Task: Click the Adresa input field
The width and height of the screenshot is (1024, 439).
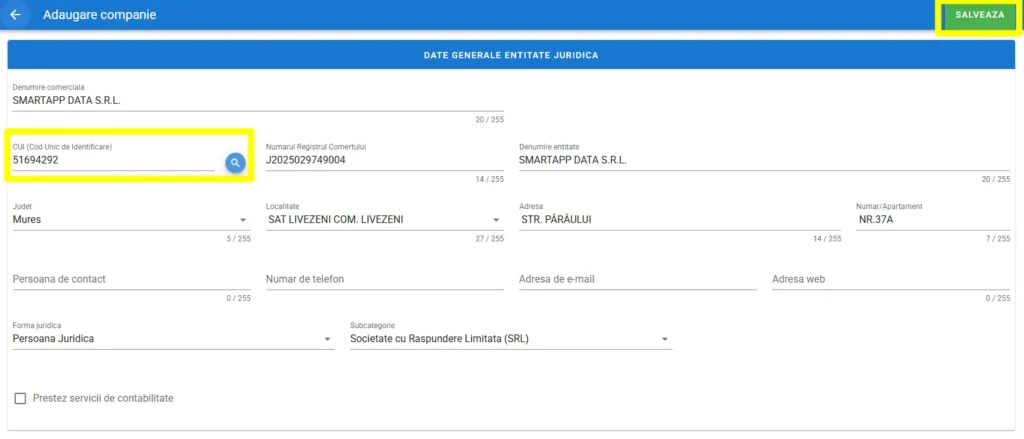Action: pos(680,220)
